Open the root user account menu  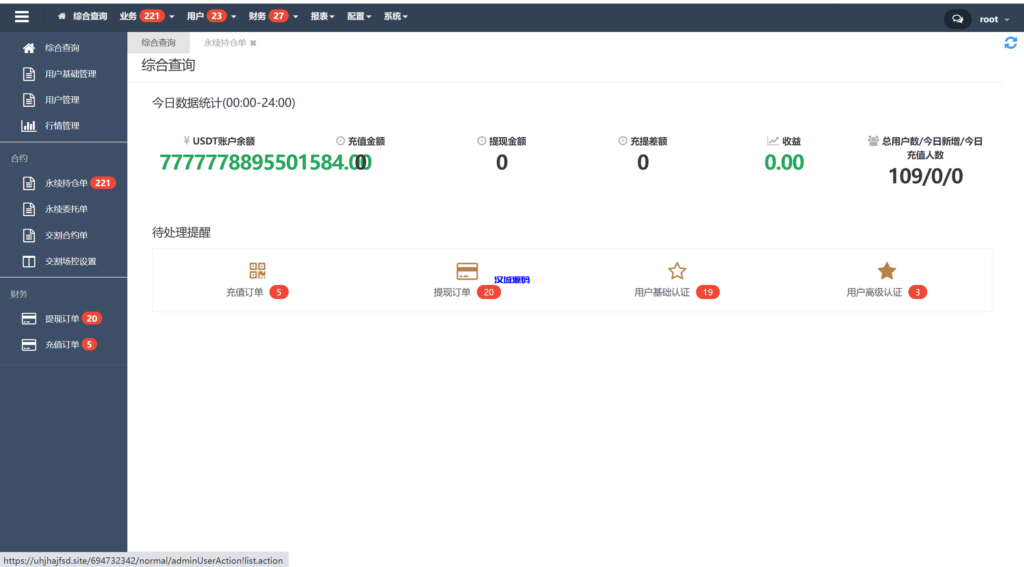coord(992,19)
